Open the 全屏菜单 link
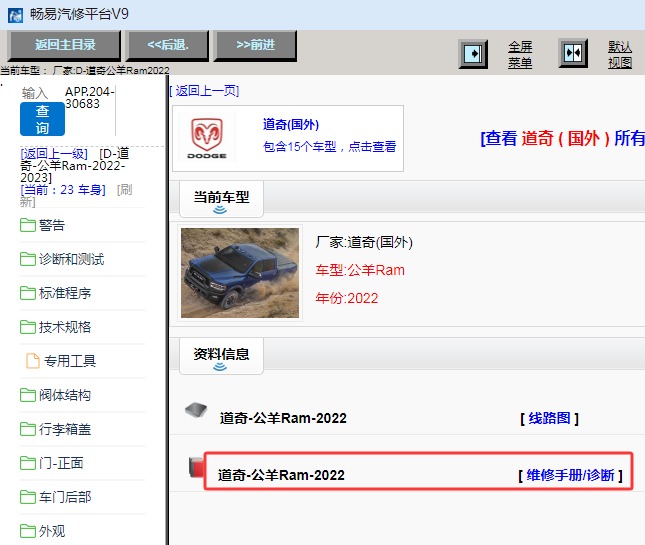Viewport: 645px width, 545px height. click(x=520, y=54)
